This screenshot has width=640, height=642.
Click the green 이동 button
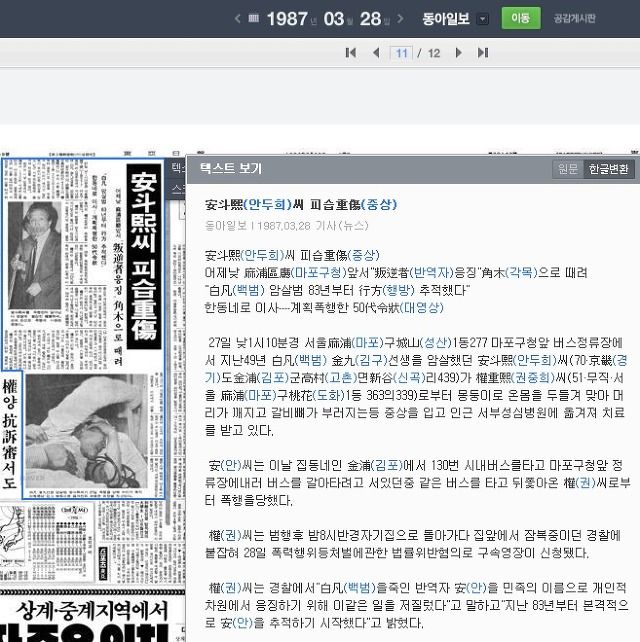coord(521,18)
